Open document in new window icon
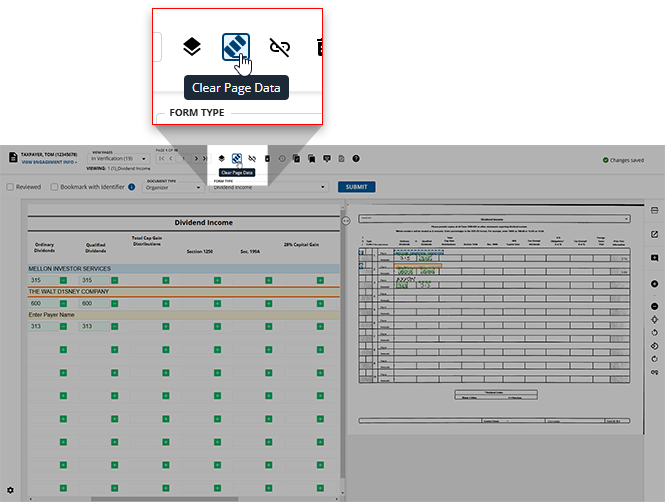The width and height of the screenshot is (665, 502). tap(653, 235)
